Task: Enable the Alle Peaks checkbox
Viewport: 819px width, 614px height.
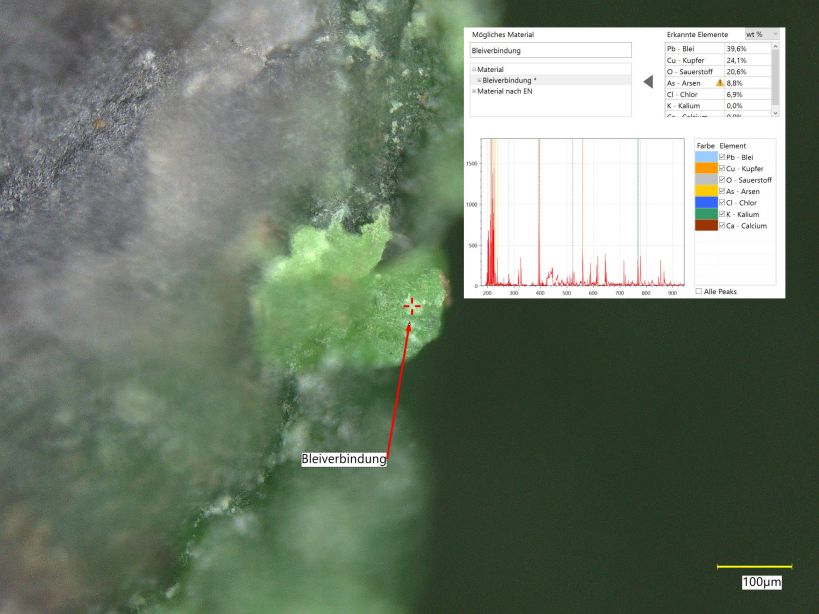Action: pos(699,291)
